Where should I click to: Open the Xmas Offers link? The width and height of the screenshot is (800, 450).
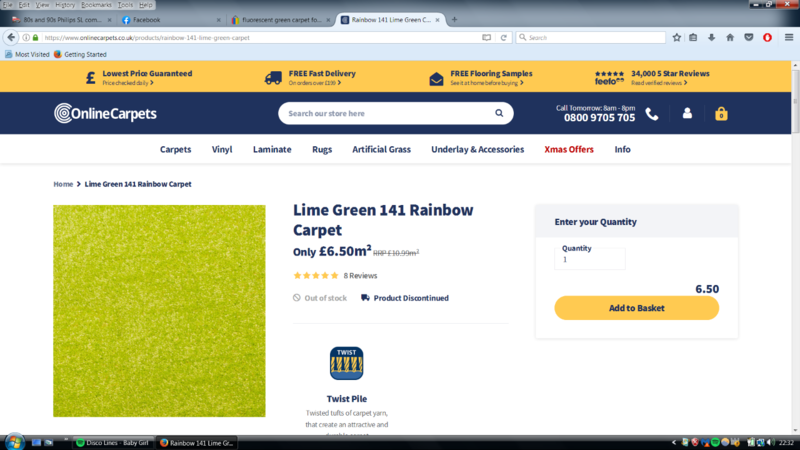569,149
